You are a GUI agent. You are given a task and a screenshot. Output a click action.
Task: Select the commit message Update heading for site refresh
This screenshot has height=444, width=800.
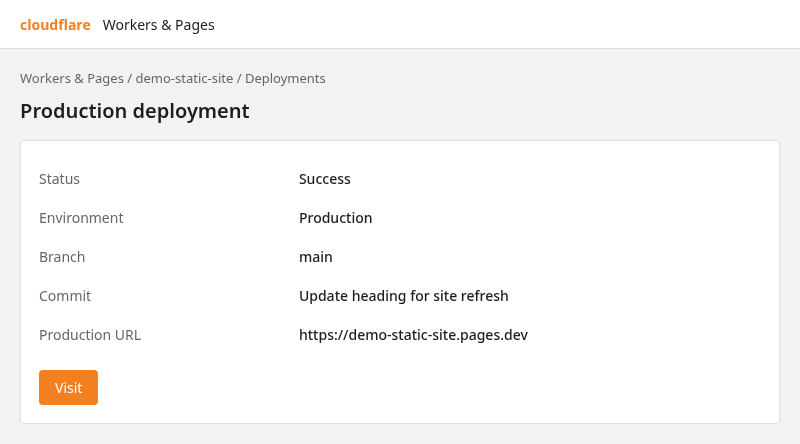tap(404, 296)
